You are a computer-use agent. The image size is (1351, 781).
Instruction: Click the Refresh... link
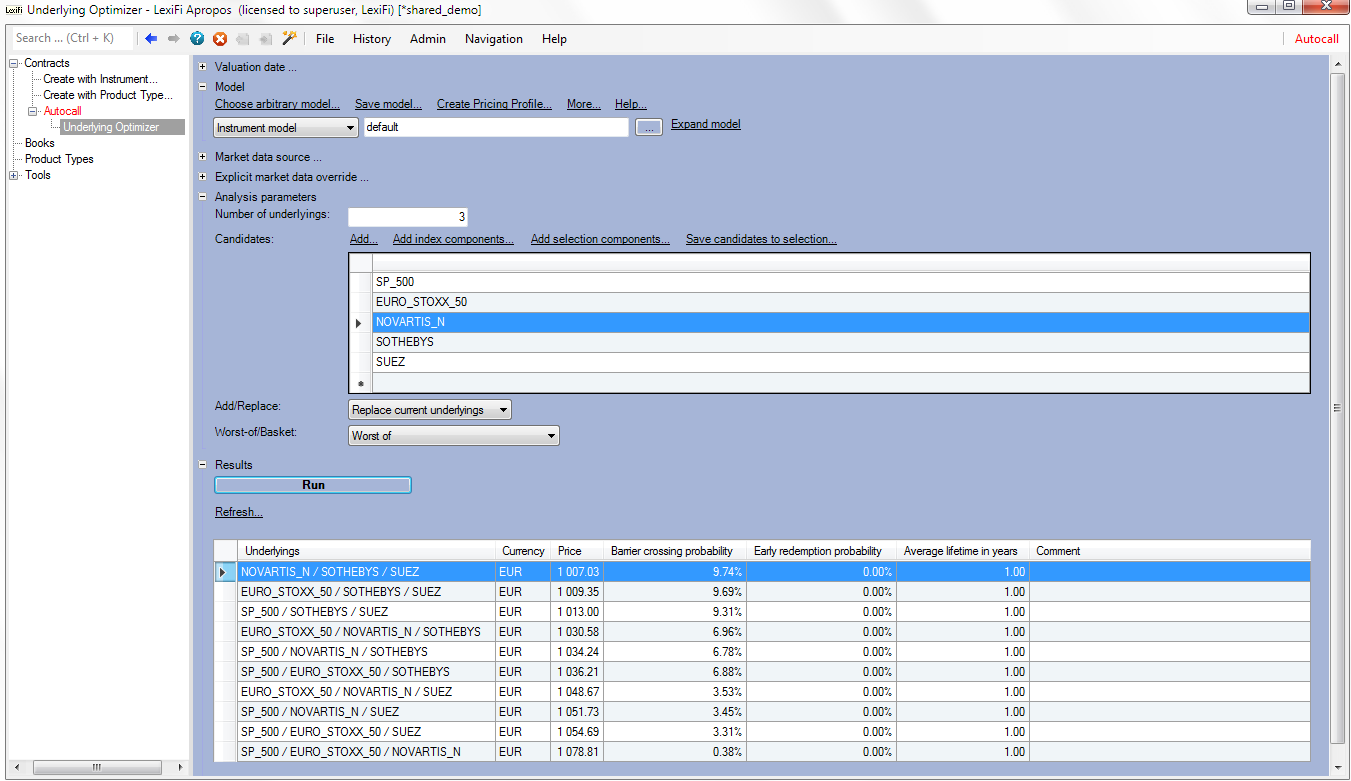[239, 512]
